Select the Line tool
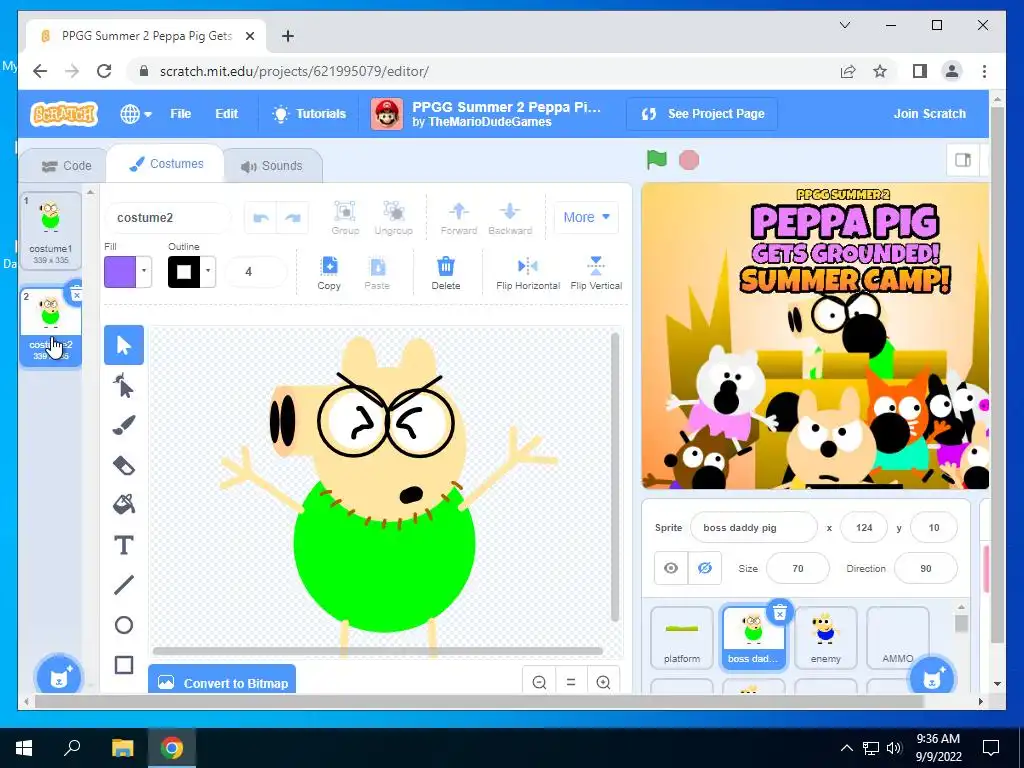The width and height of the screenshot is (1024, 768). tap(124, 584)
